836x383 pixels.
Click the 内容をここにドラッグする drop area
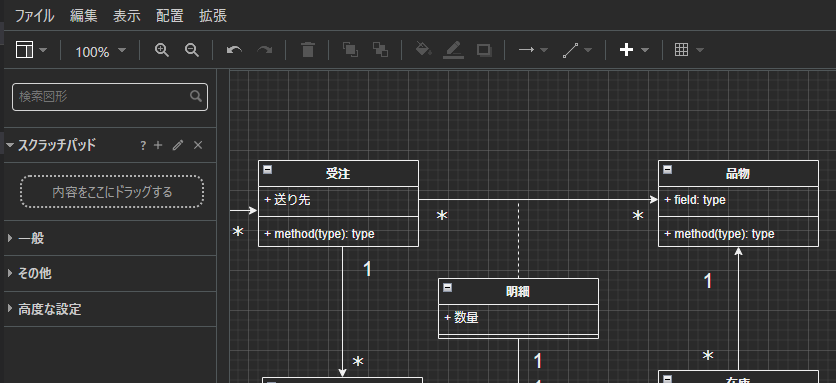112,192
